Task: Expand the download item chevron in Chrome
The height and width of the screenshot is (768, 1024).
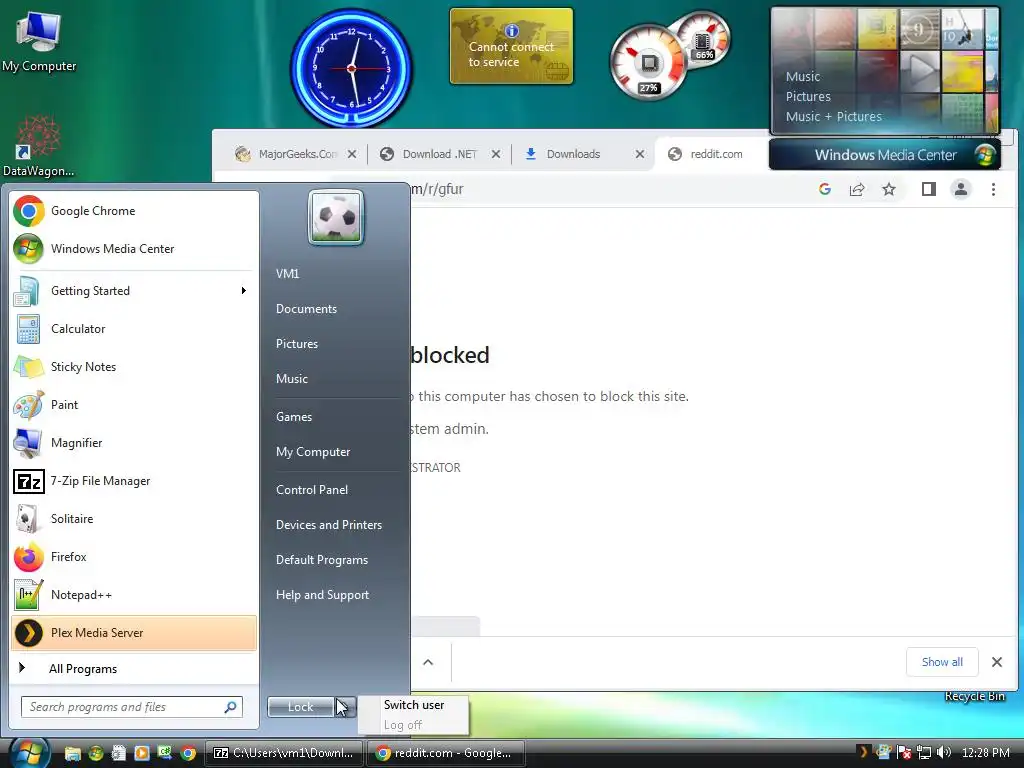Action: click(428, 662)
